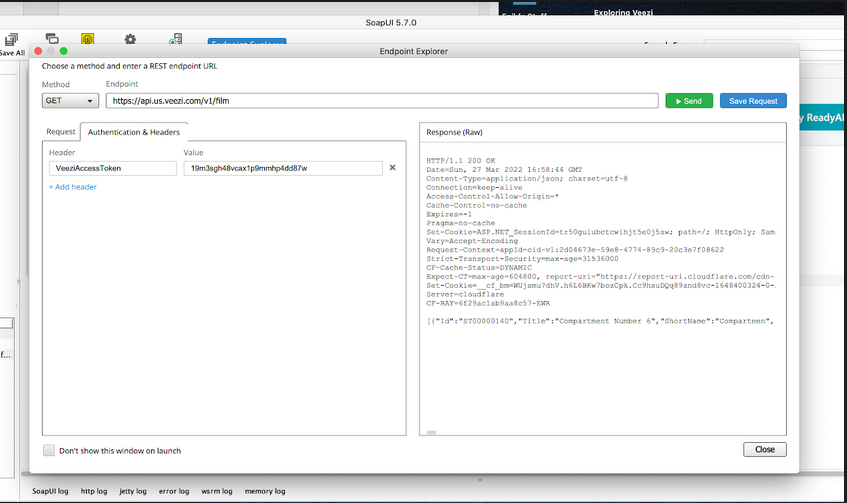Screen dimensions: 847x503
Task: Open the error log tab
Action: tap(174, 491)
